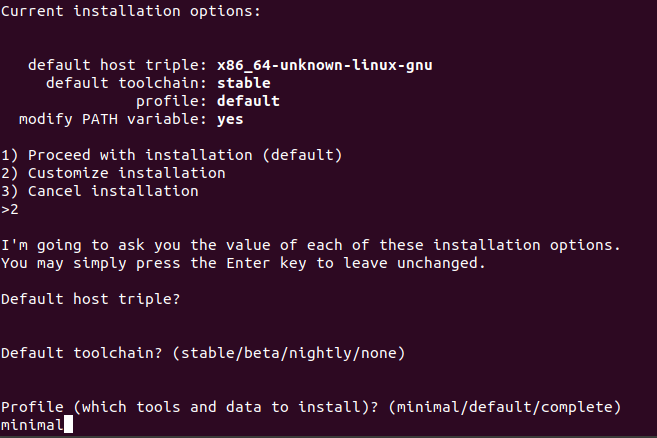Click the 'default toolchain:' label
The height and width of the screenshot is (438, 657).
pyautogui.click(x=126, y=83)
